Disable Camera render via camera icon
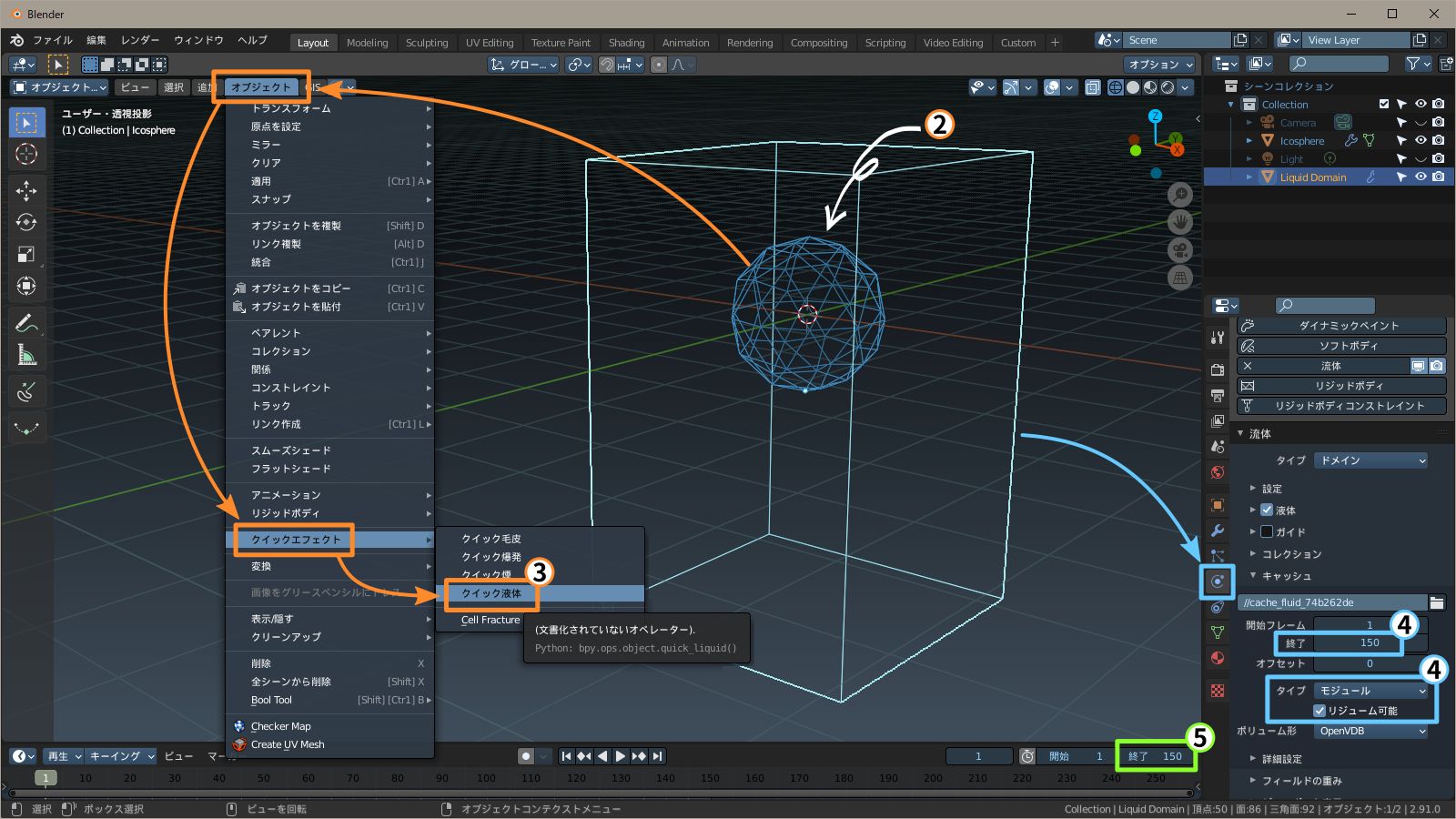Viewport: 1456px width, 819px height. (x=1438, y=123)
